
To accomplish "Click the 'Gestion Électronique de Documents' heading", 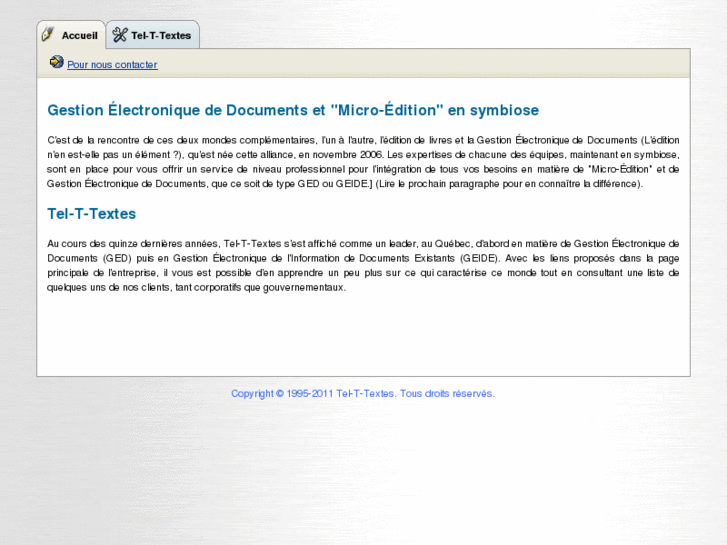I will [x=293, y=110].
